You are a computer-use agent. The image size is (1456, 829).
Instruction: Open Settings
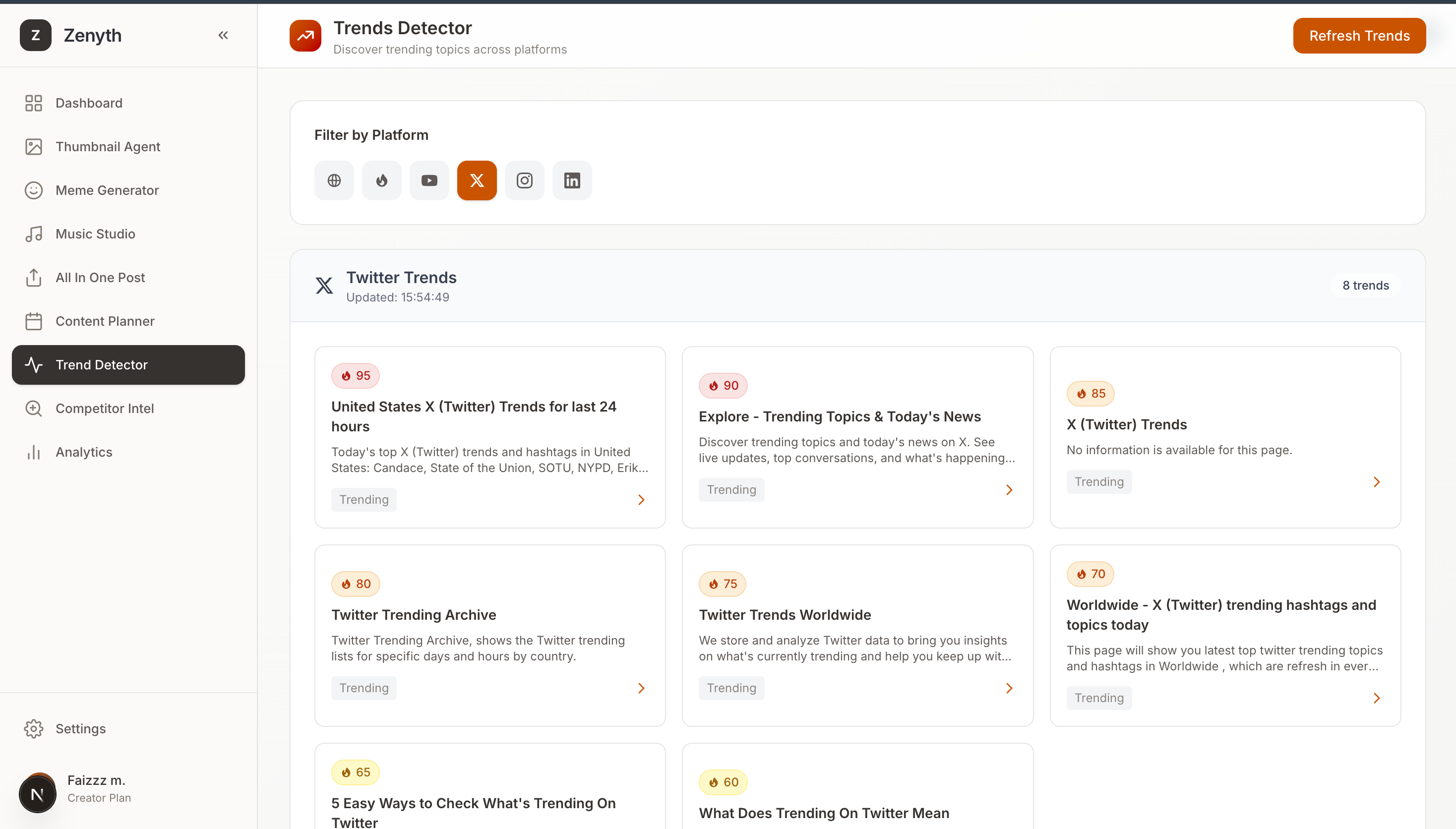[128, 729]
